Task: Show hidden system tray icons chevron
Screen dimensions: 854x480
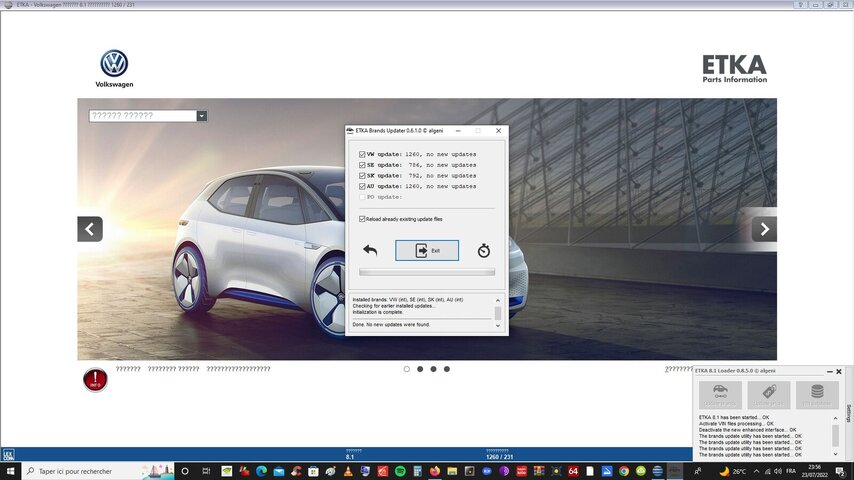Action: pos(757,471)
